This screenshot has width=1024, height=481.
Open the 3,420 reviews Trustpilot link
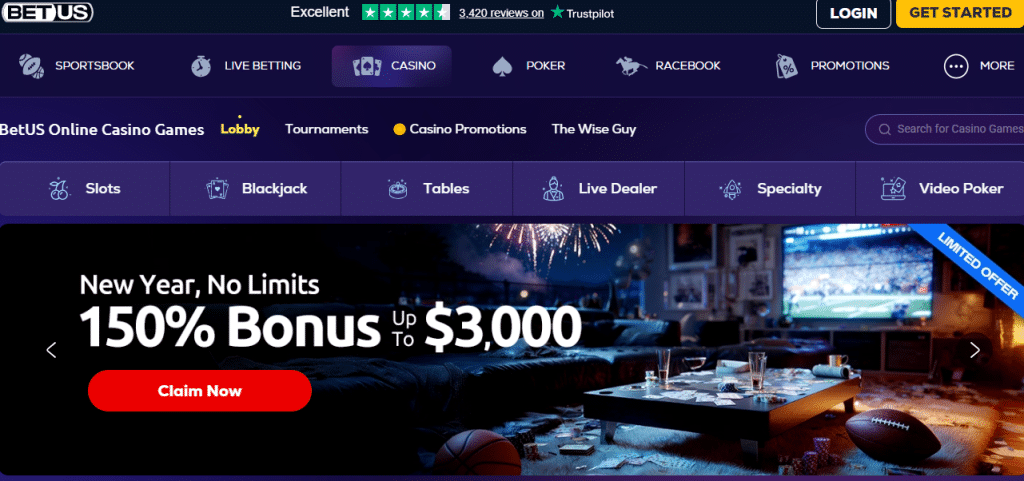(501, 13)
